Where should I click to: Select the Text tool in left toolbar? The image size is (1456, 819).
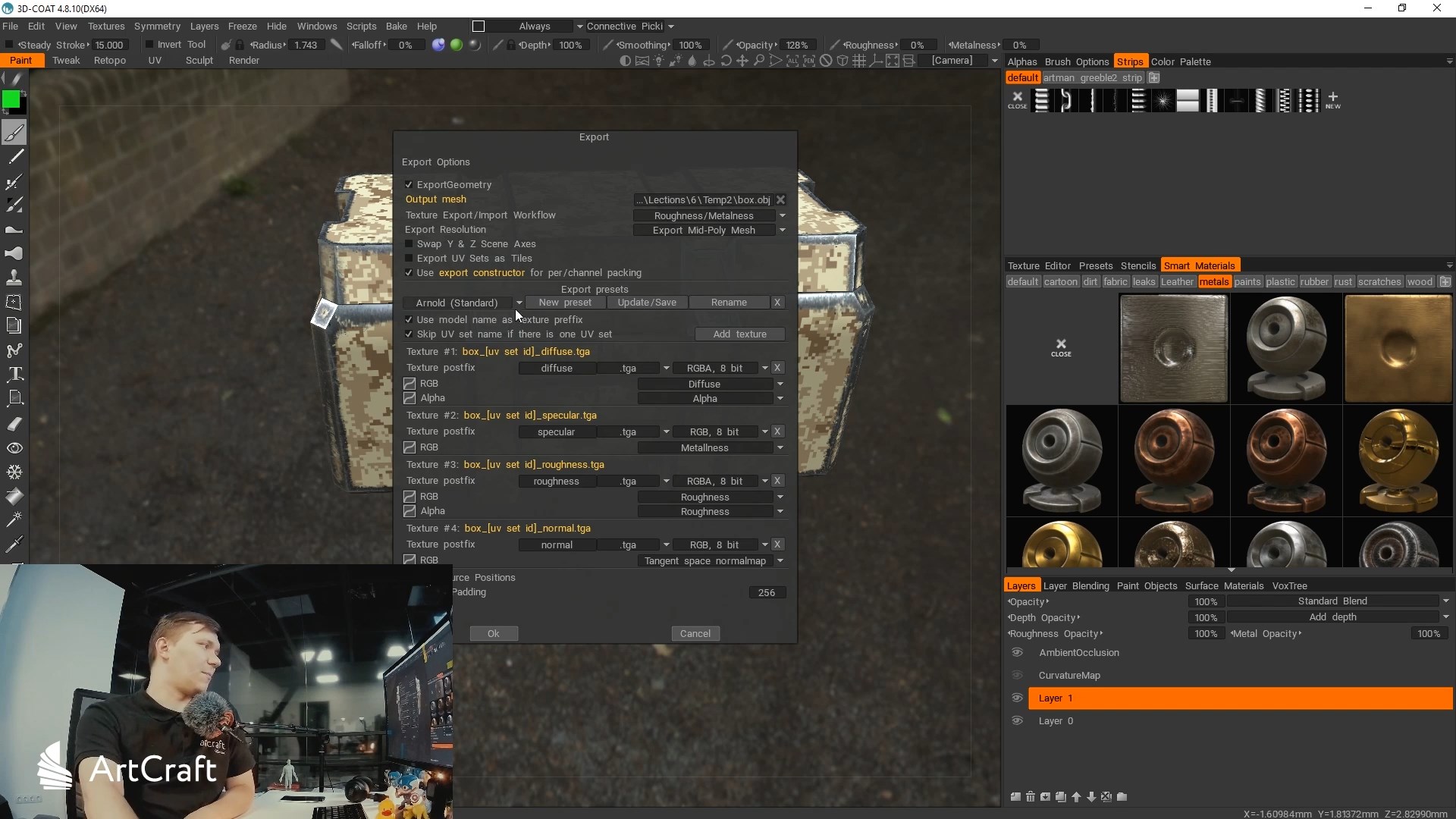point(14,374)
